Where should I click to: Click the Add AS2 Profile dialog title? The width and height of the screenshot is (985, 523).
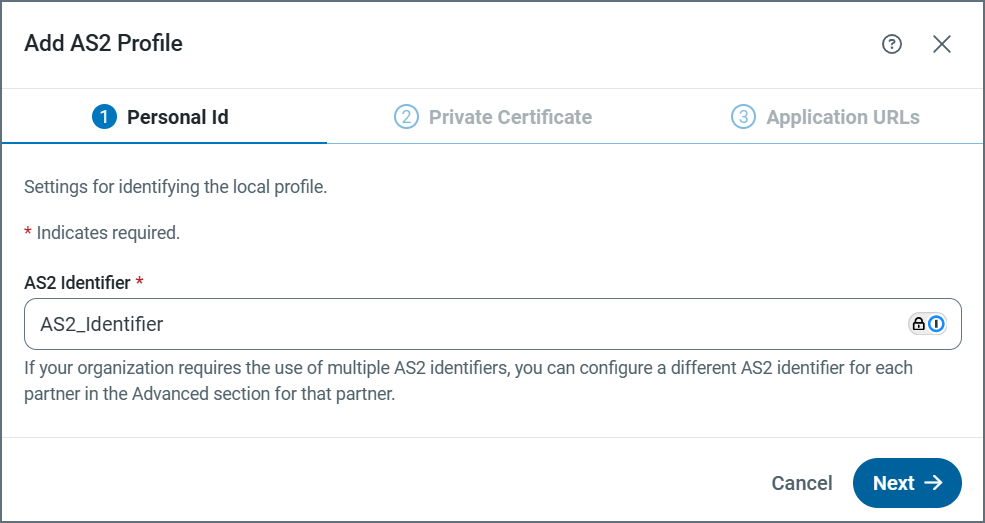103,43
